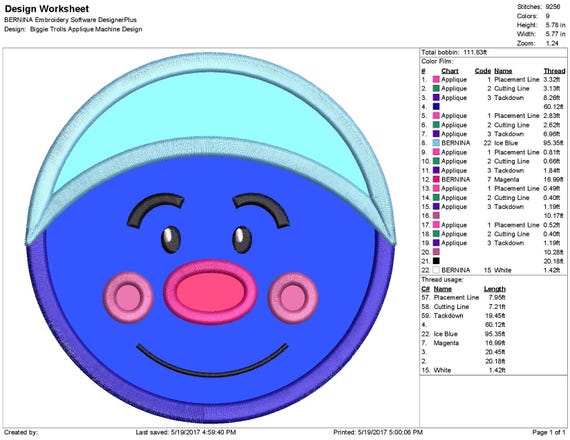Image resolution: width=570 pixels, height=440 pixels.
Task: Click the 'C#' header in Thread usage
Action: tap(425, 289)
